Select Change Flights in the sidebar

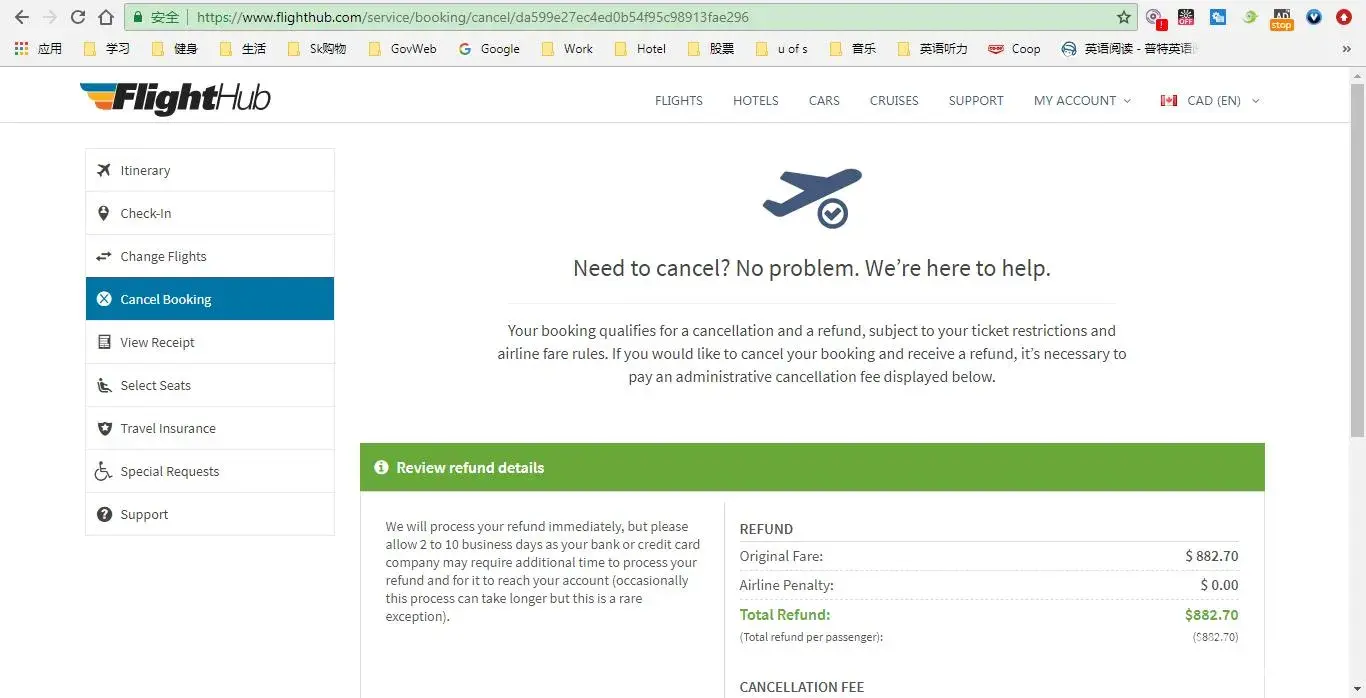210,256
